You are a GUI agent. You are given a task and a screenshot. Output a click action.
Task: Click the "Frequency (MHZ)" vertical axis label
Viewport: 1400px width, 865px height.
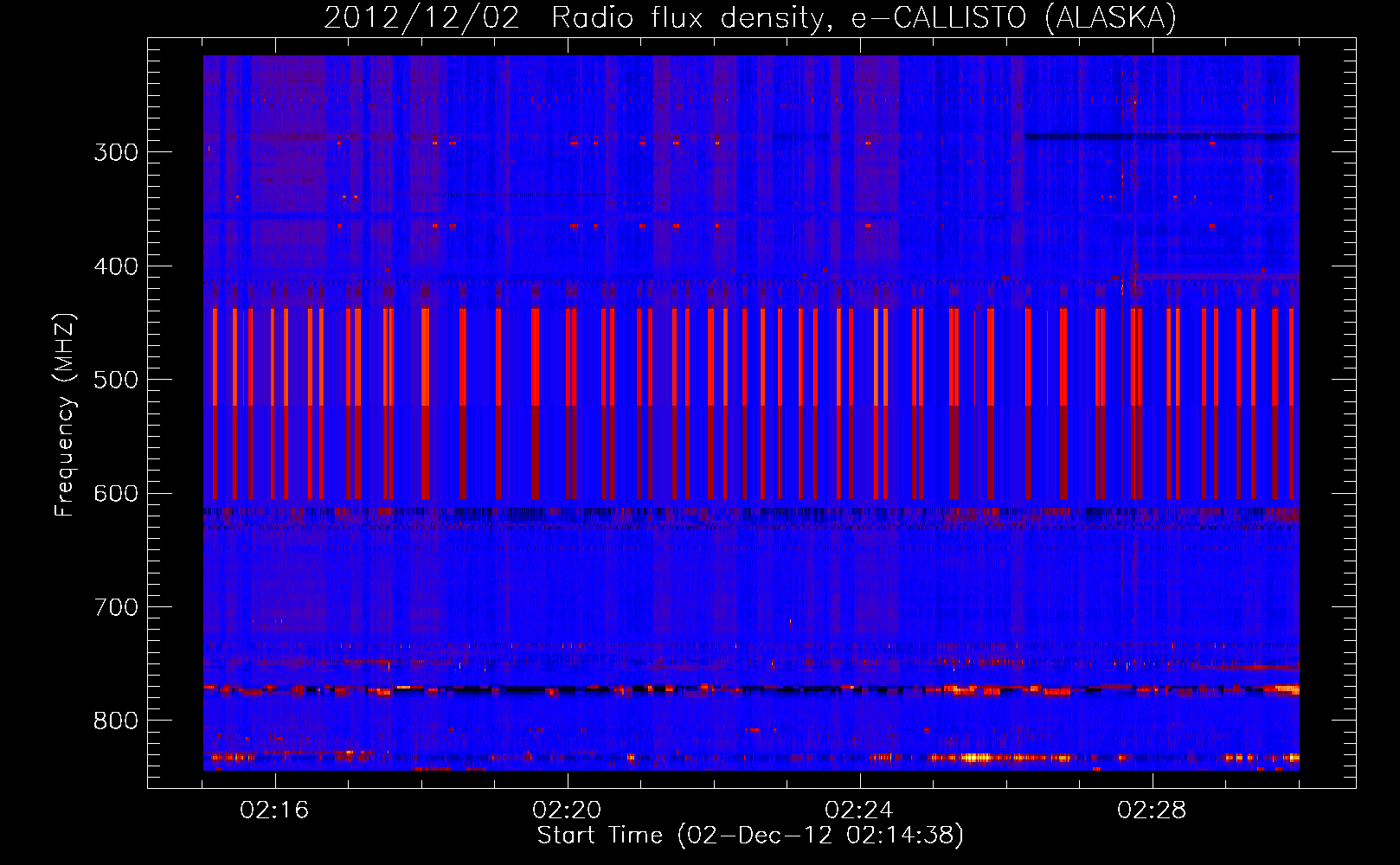[66, 415]
